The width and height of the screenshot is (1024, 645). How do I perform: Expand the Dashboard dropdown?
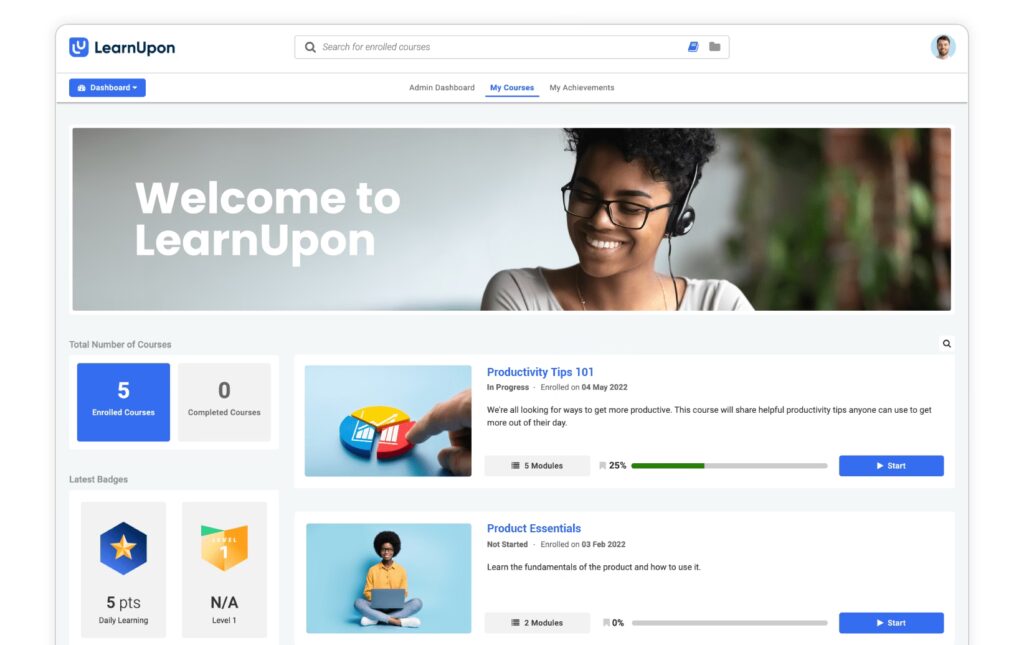pos(107,88)
